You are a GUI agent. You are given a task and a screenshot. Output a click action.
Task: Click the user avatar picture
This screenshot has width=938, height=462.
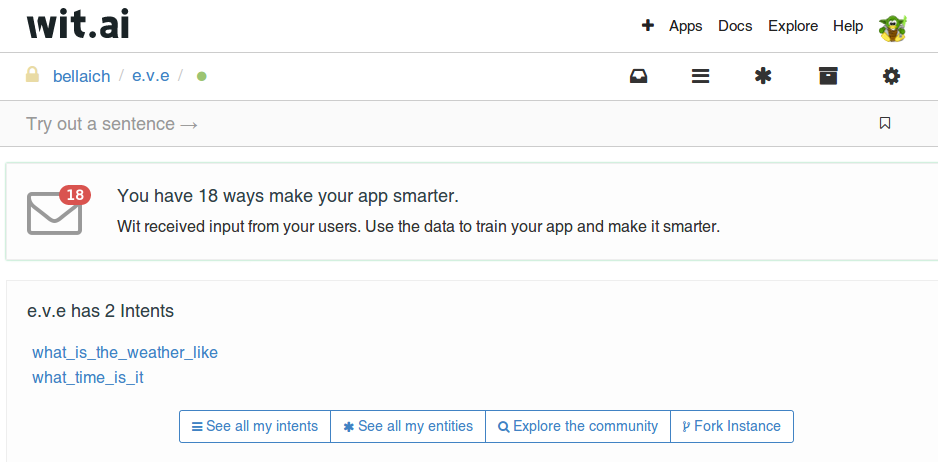[893, 28]
